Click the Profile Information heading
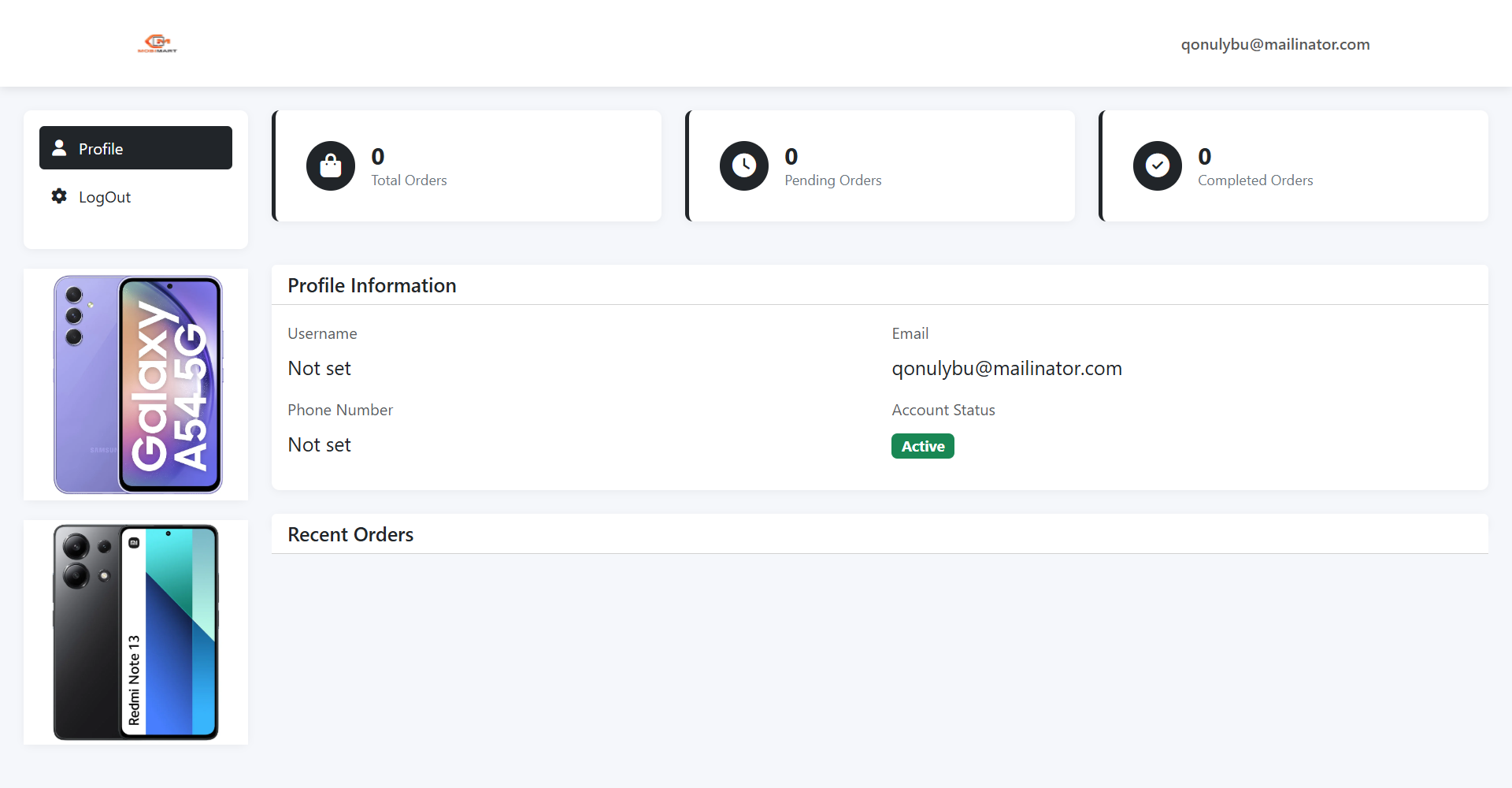Image resolution: width=1512 pixels, height=788 pixels. [x=372, y=285]
